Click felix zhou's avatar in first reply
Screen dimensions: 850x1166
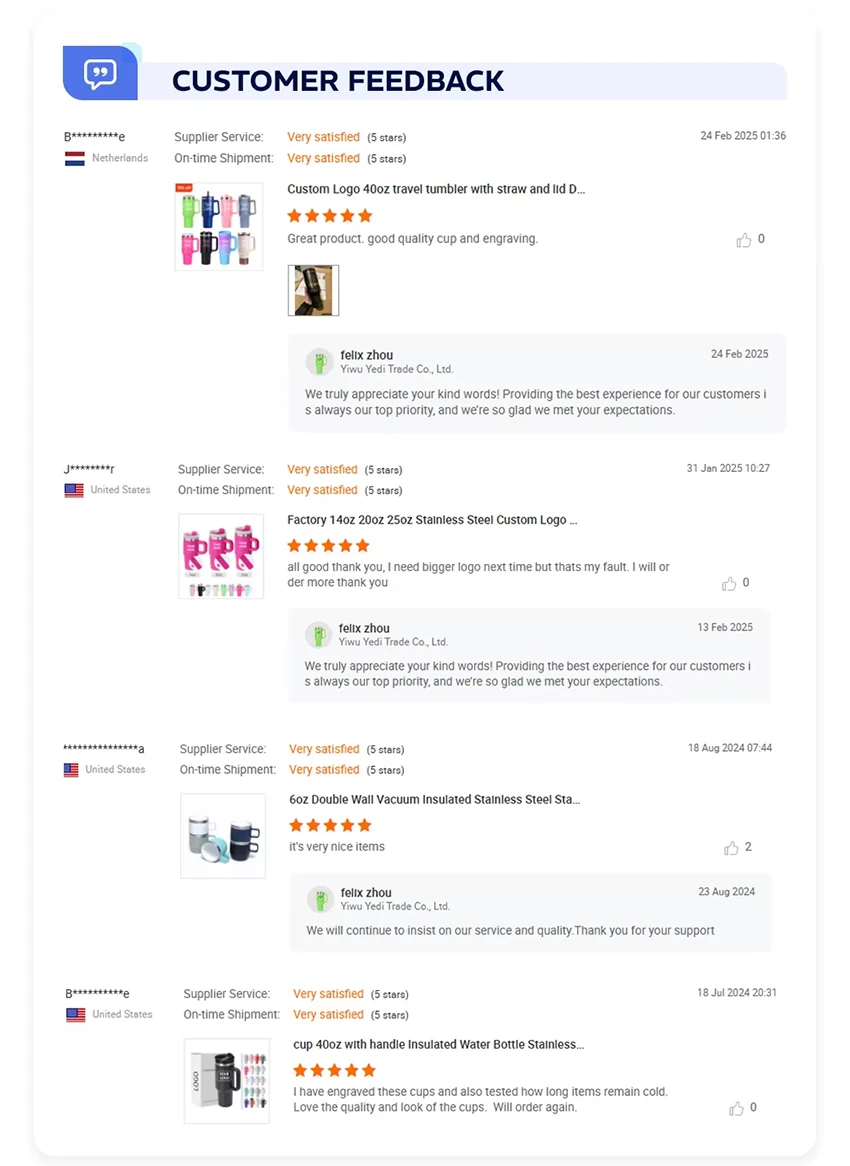pyautogui.click(x=319, y=361)
